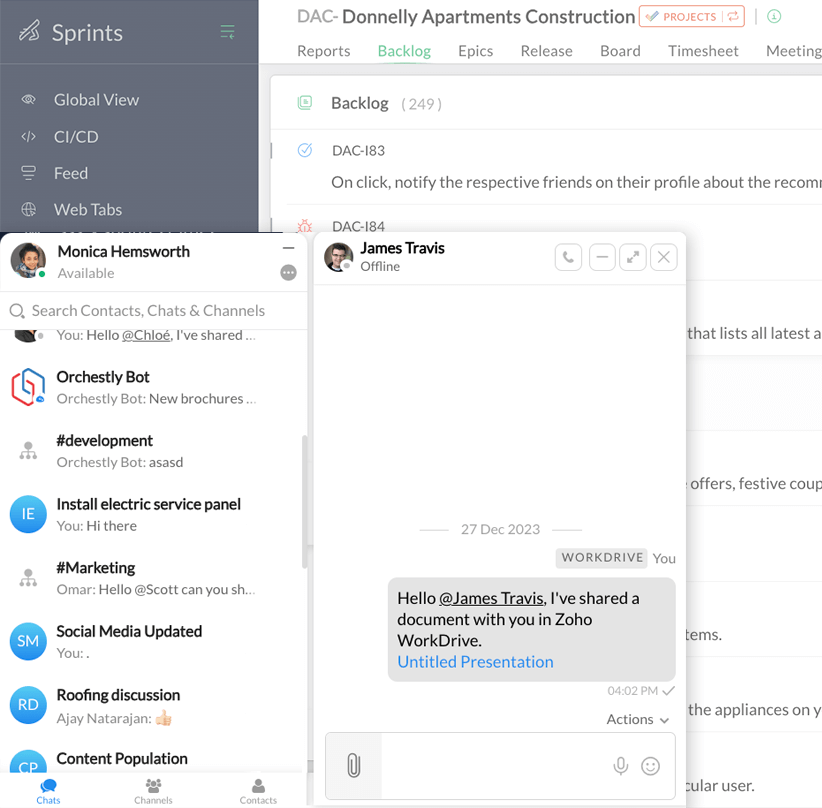Click the PROJECTS badge button
The height and width of the screenshot is (808, 822).
pyautogui.click(x=691, y=17)
